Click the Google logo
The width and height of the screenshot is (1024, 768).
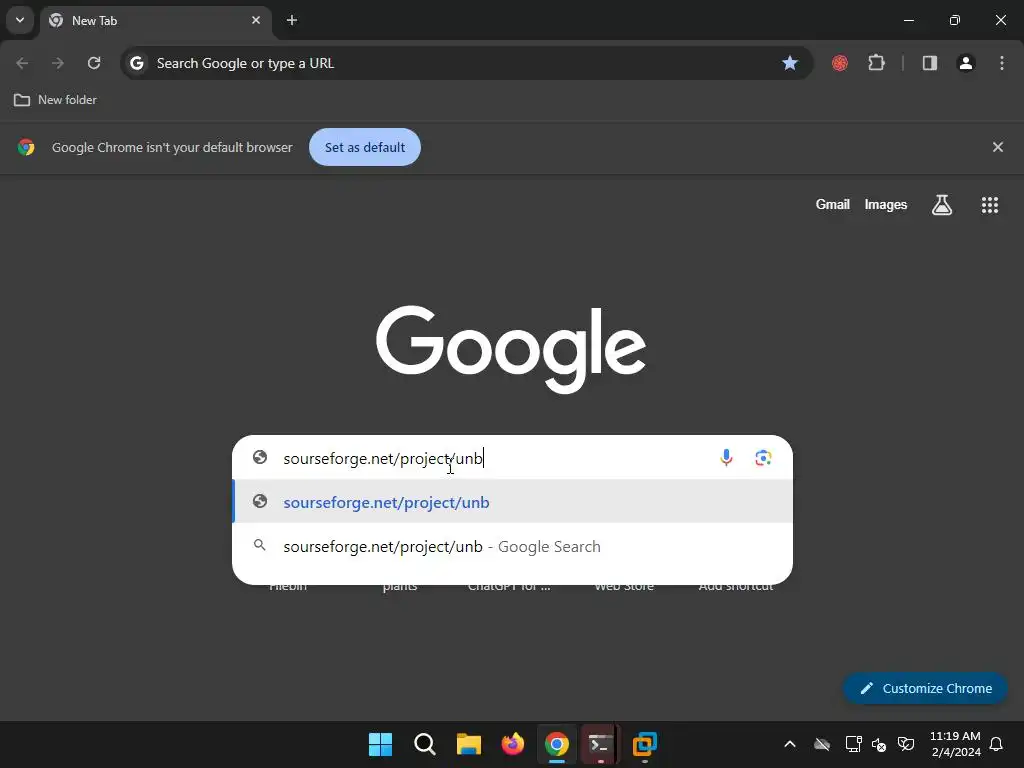pyautogui.click(x=511, y=349)
